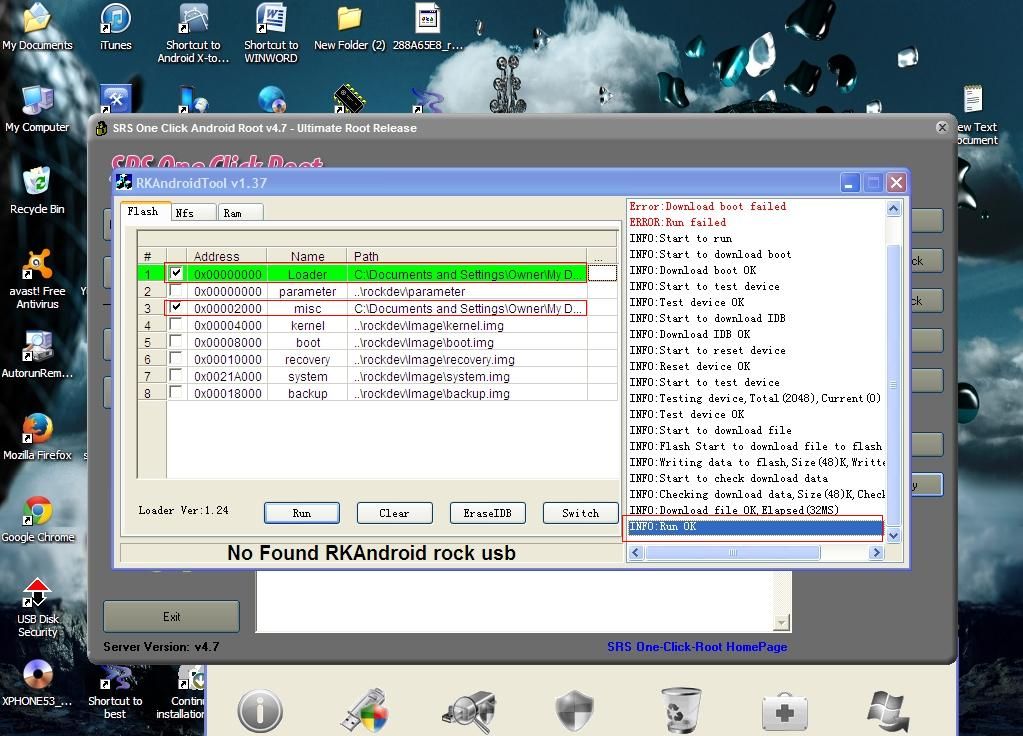Open the Recycle Bin desktop icon
The width and height of the screenshot is (1023, 736).
(x=37, y=191)
